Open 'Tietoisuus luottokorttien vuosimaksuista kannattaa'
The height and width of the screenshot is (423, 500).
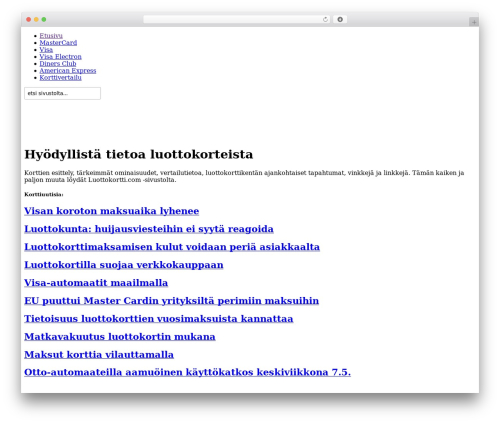click(x=159, y=319)
